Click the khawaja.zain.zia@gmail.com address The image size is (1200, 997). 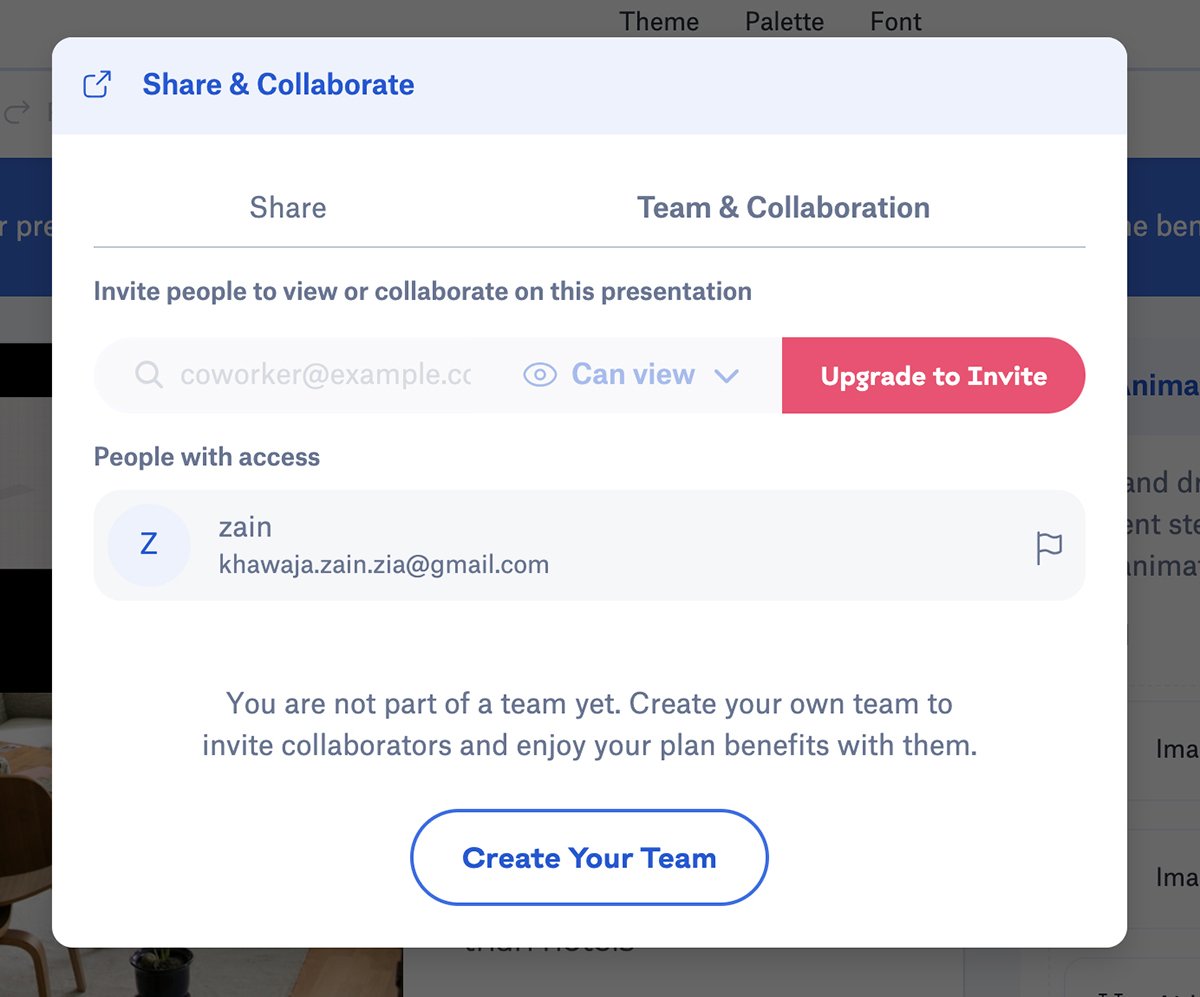click(384, 565)
